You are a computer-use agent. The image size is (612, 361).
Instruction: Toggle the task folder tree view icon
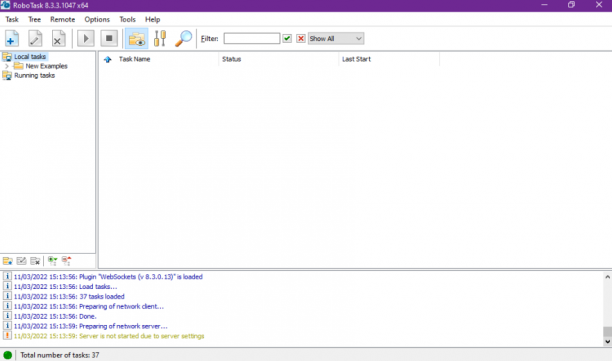tap(137, 38)
